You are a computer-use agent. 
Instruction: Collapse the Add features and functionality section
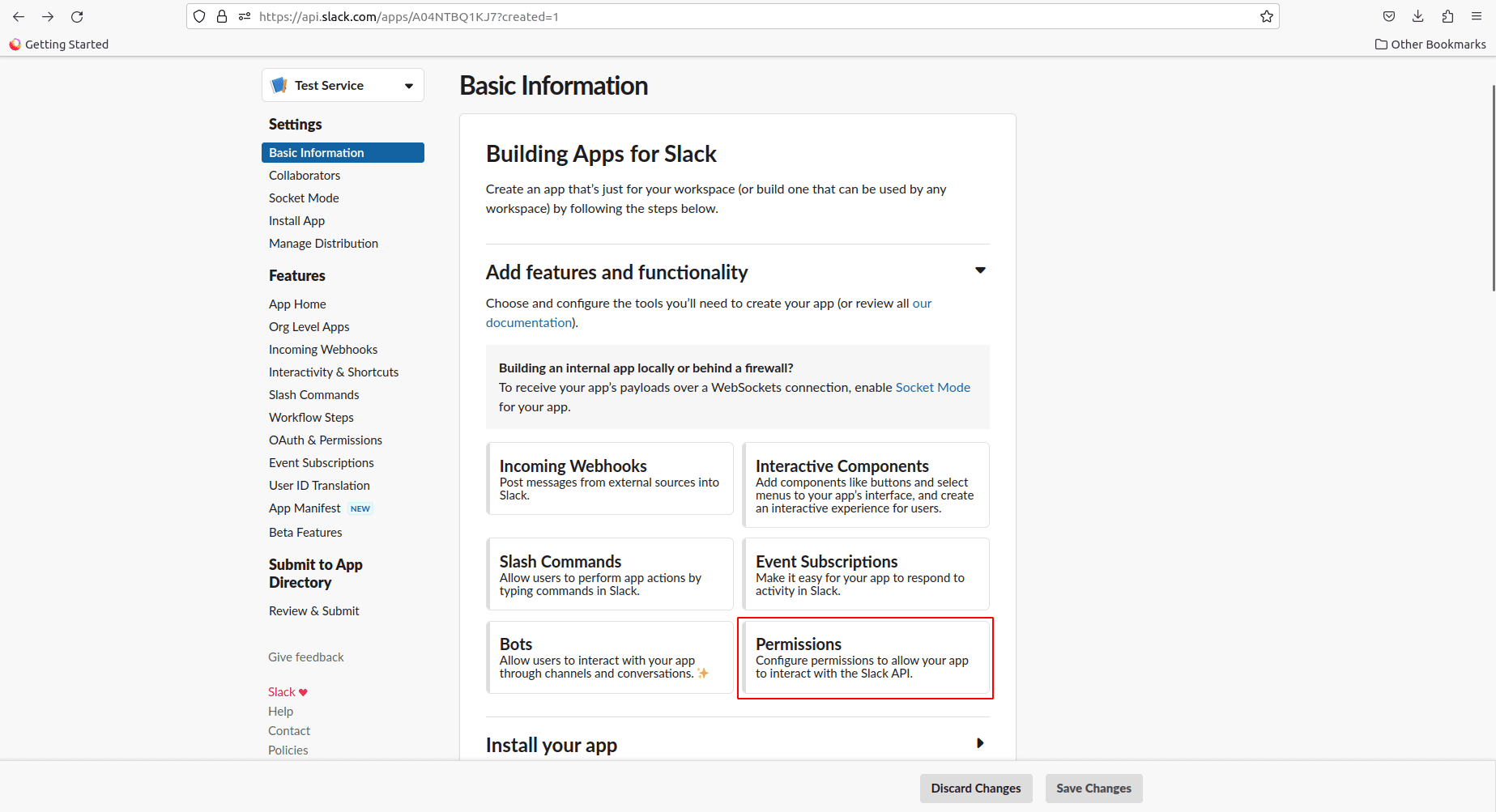click(980, 270)
